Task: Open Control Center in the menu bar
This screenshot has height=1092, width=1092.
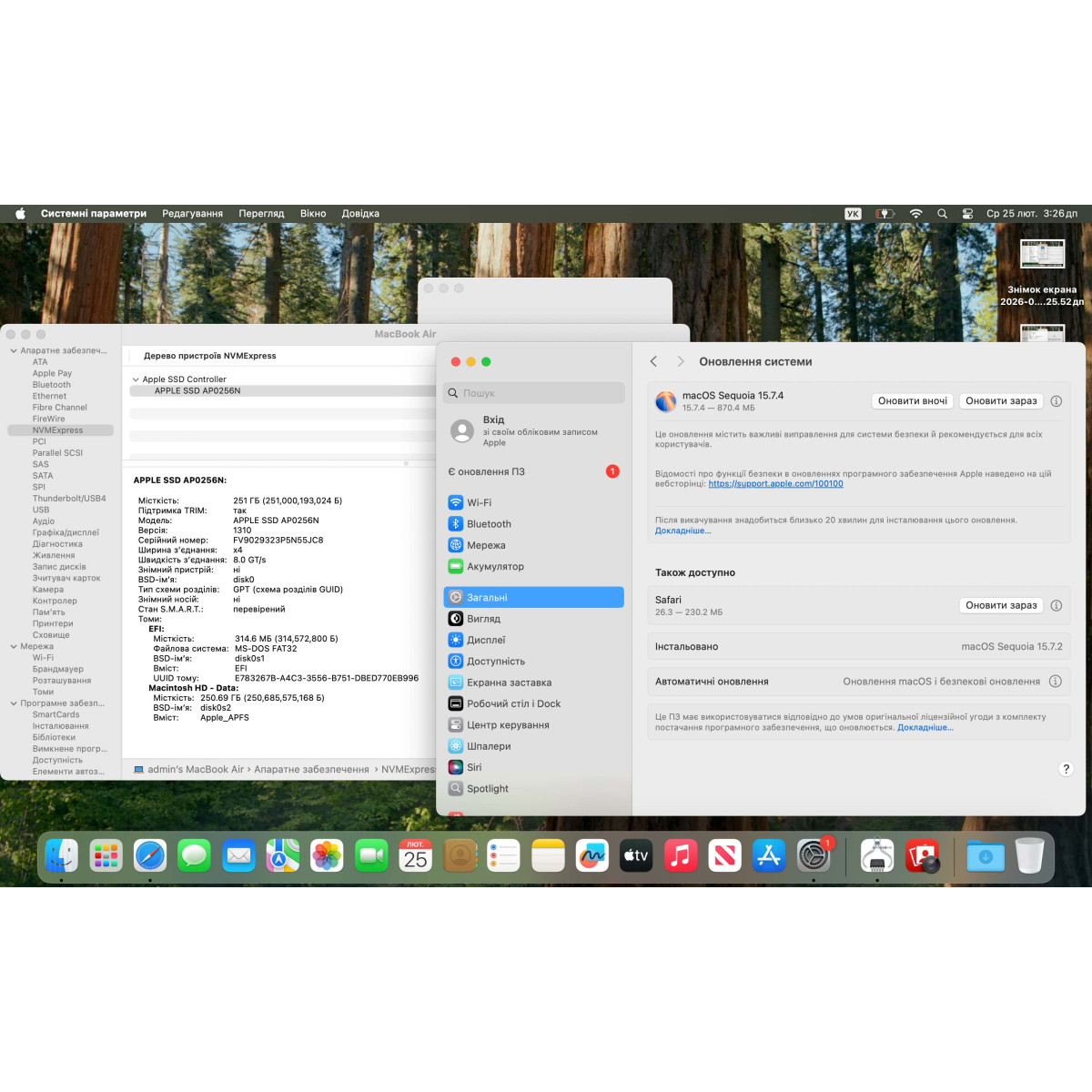Action: point(967,214)
